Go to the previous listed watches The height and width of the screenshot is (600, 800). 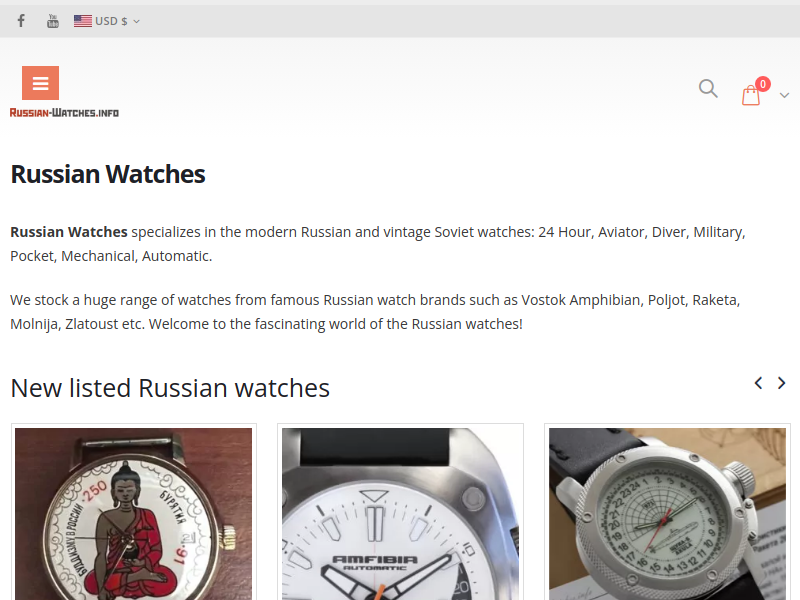tap(759, 383)
